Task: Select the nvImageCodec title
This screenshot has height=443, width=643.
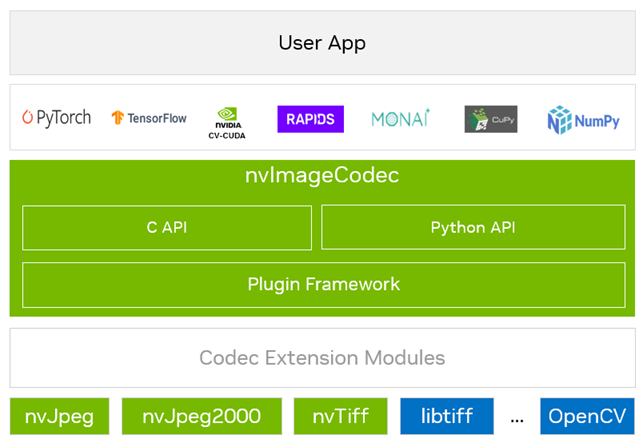Action: (x=321, y=176)
